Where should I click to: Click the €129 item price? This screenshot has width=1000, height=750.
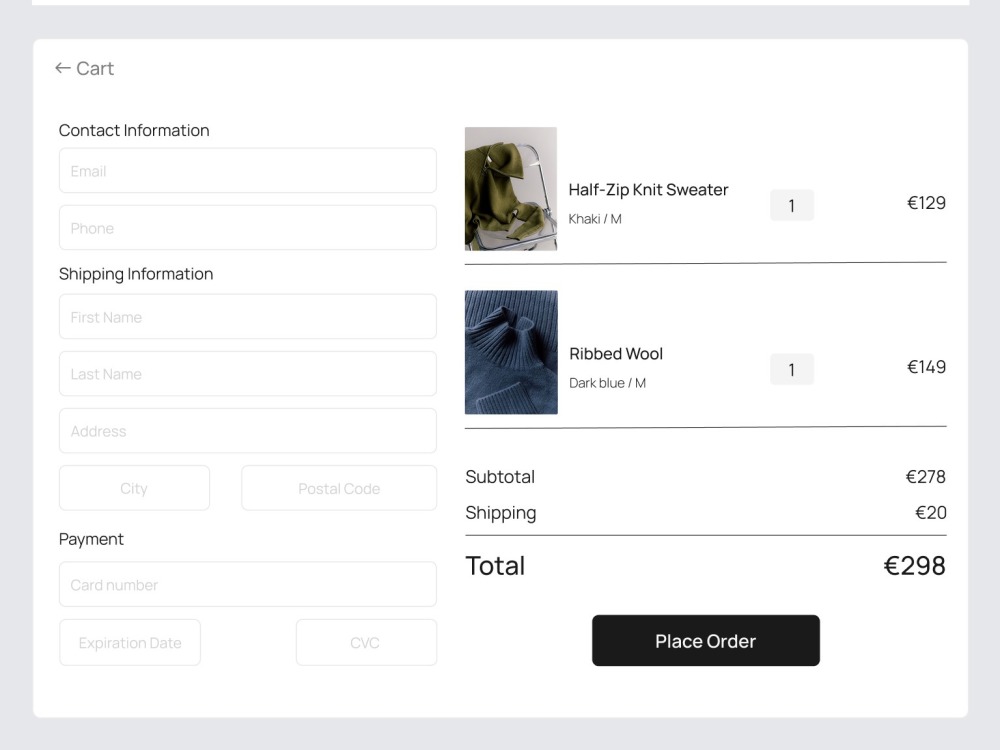pyautogui.click(x=926, y=203)
